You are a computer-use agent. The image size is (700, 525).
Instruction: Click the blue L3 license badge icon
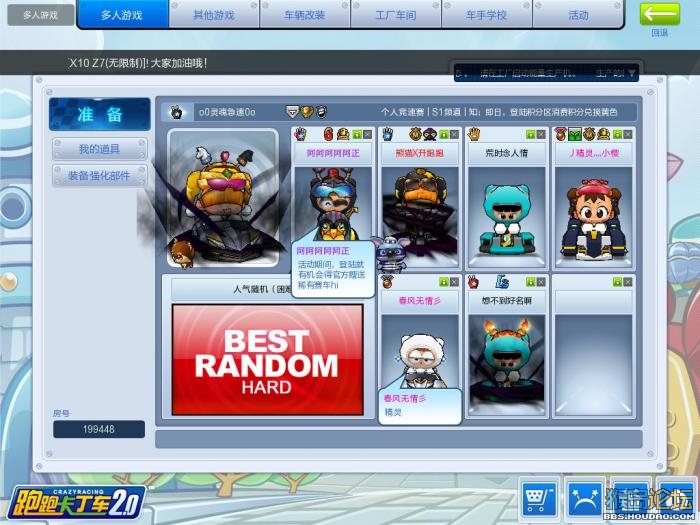pyautogui.click(x=503, y=282)
